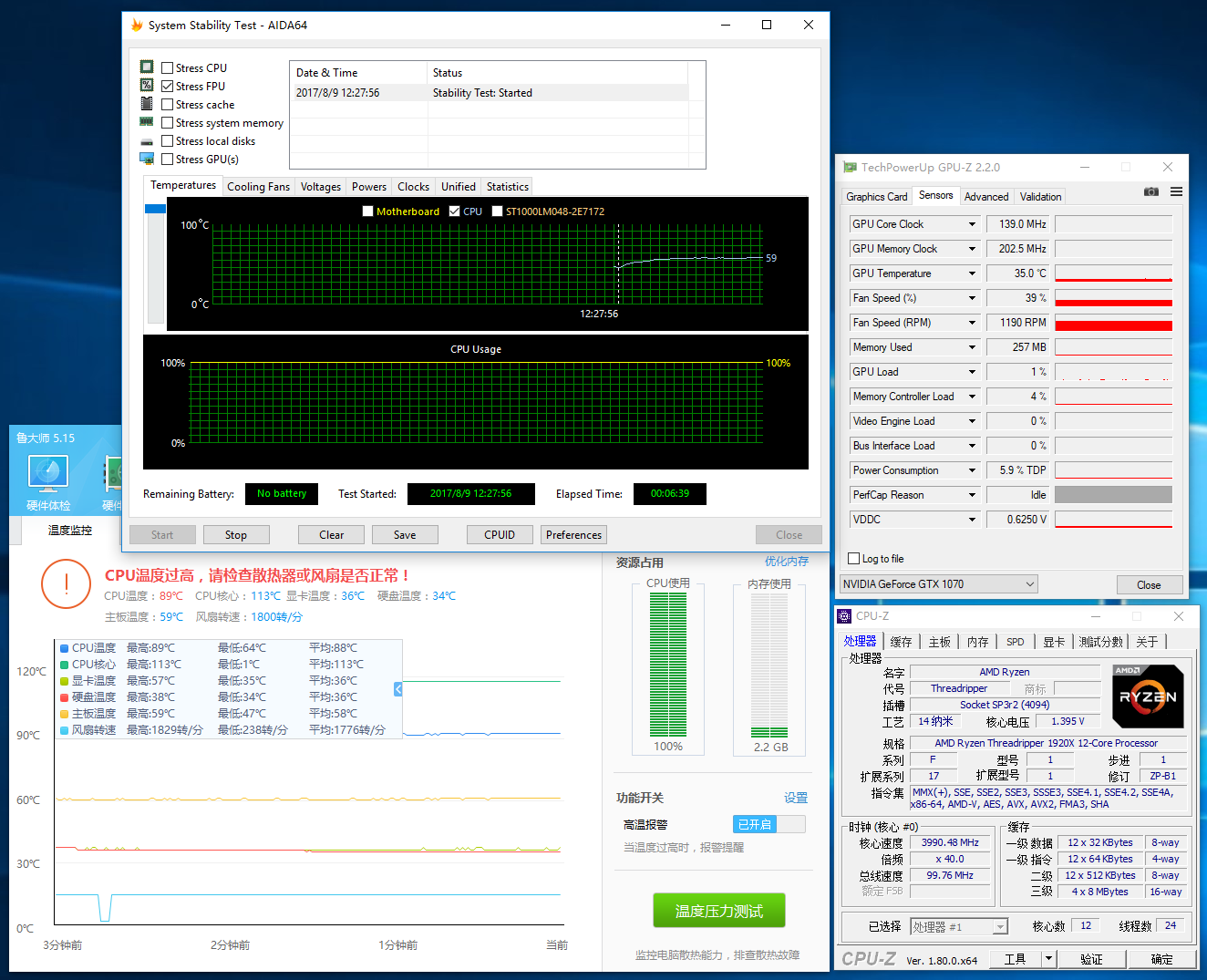
Task: Click Fan Speed (RPM) red sensor graph bar
Action: pos(1113,323)
